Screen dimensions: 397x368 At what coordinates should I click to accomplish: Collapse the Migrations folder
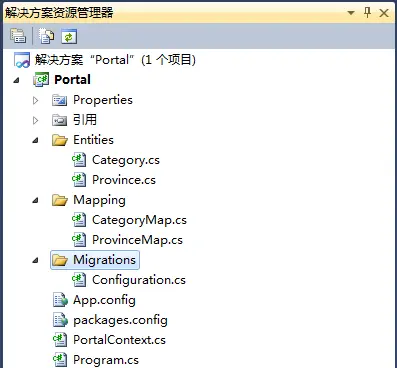tap(35, 260)
